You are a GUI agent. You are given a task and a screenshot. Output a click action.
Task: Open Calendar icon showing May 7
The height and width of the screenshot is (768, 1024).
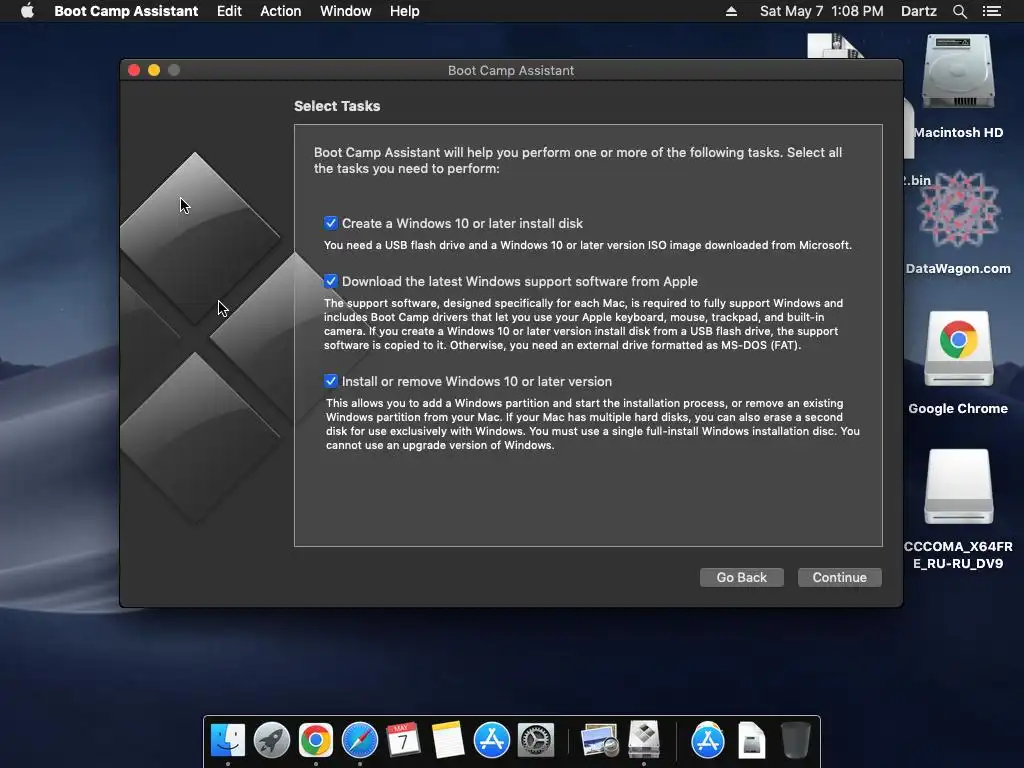[x=404, y=741]
